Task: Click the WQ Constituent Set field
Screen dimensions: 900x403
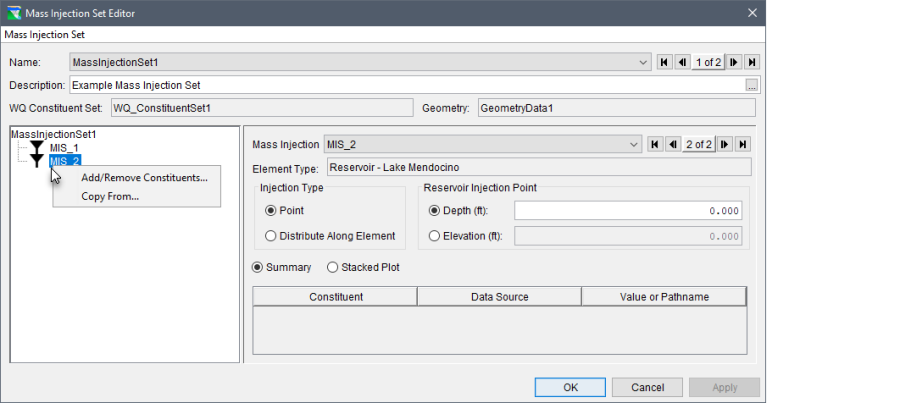Action: click(x=262, y=107)
